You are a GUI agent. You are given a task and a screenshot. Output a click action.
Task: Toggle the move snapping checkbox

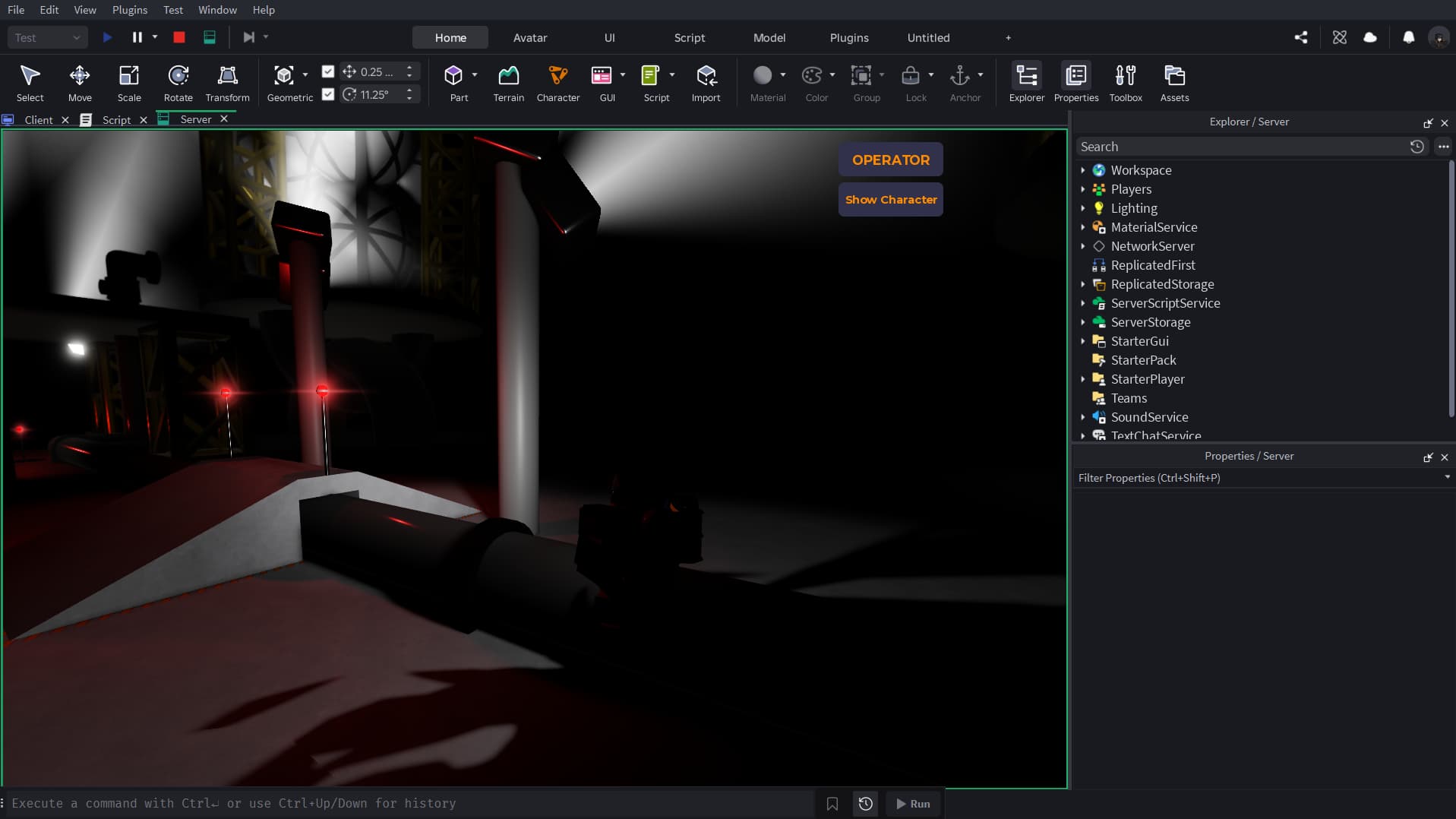pos(328,71)
